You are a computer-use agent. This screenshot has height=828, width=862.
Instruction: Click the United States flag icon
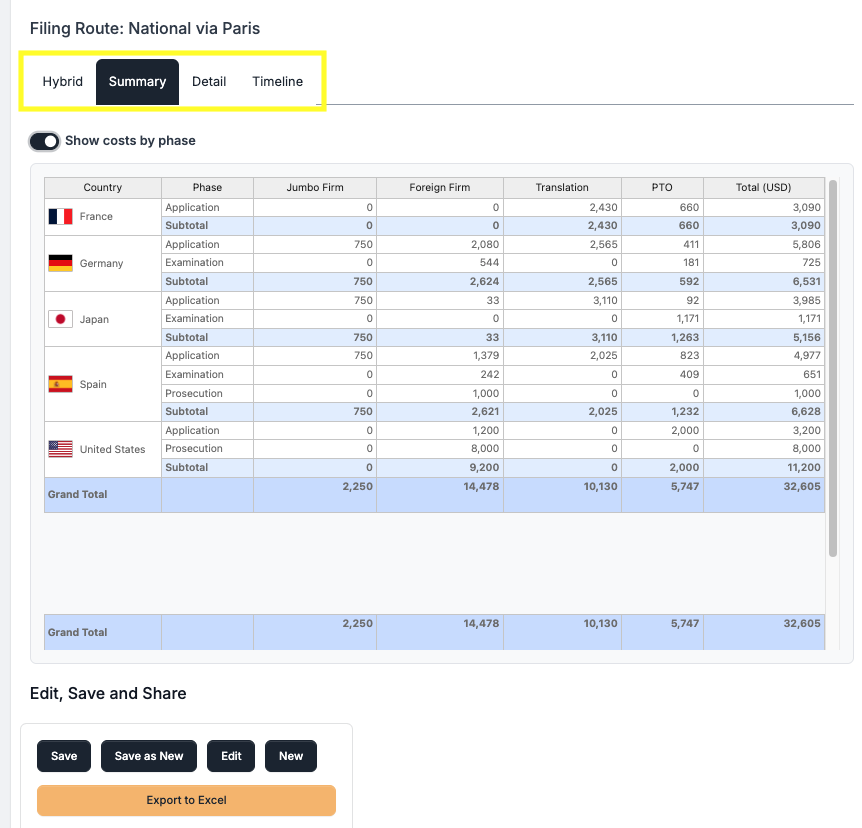(60, 449)
